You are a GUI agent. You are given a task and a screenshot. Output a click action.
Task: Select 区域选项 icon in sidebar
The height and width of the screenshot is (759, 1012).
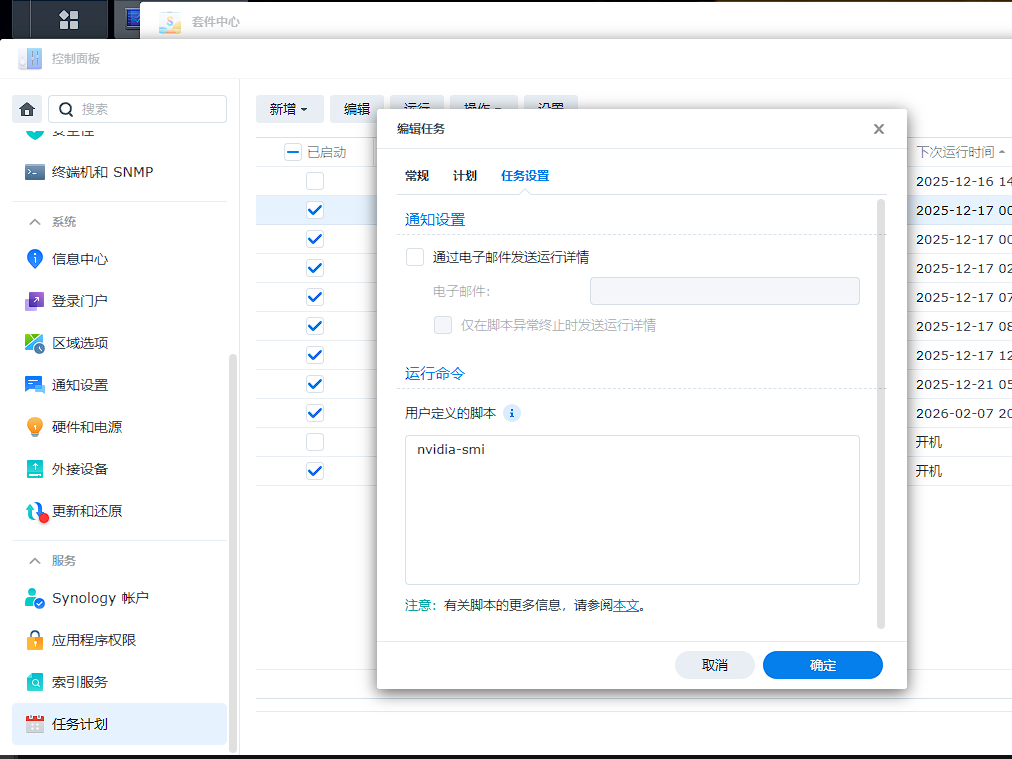point(35,343)
